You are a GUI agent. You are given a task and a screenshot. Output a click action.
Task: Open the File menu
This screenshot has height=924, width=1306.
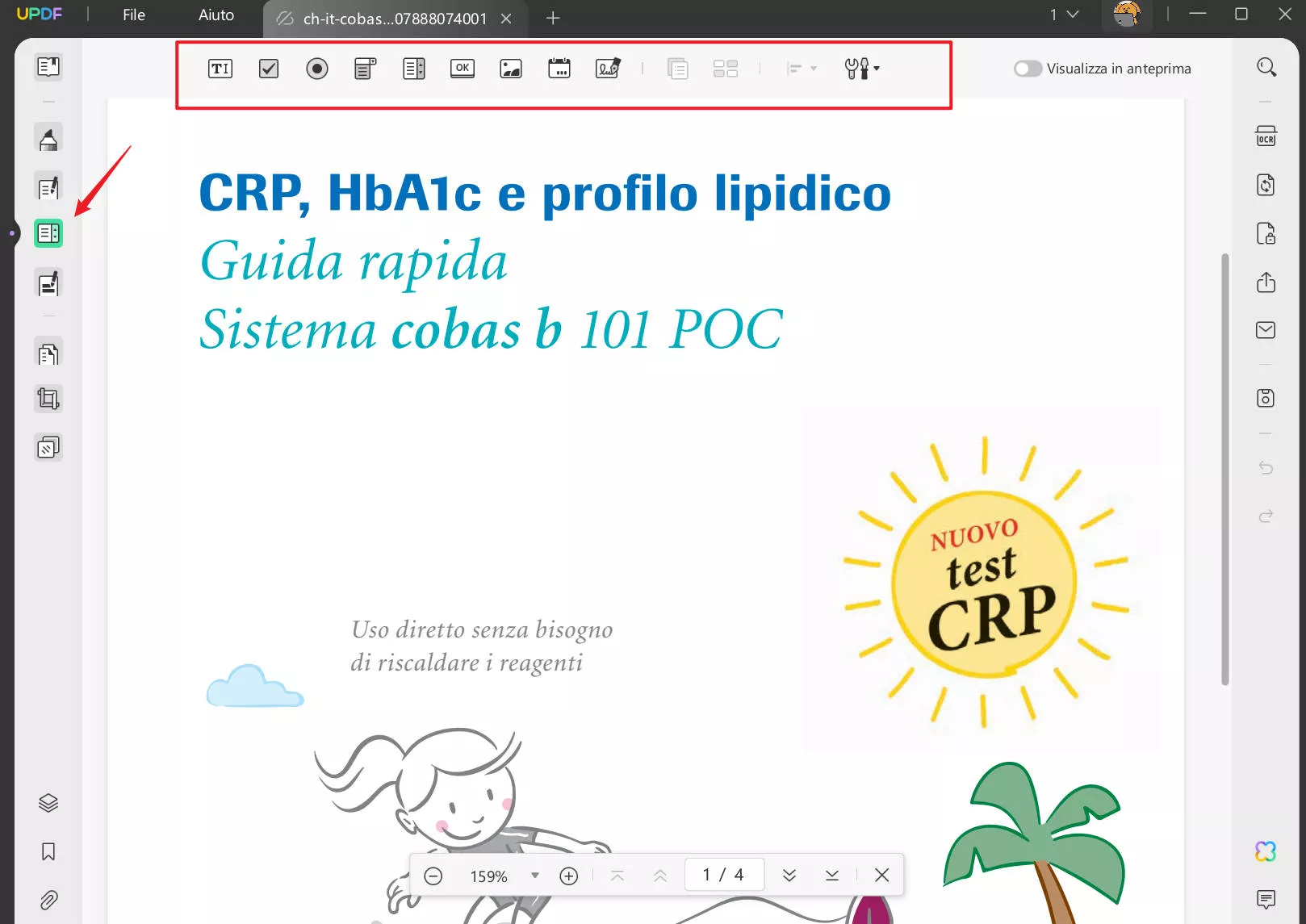click(134, 15)
